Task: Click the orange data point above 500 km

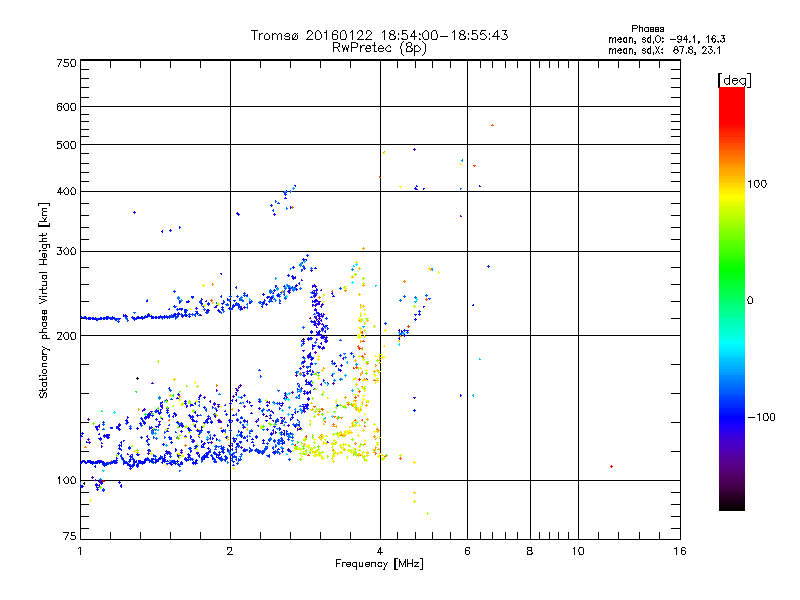Action: click(x=492, y=125)
